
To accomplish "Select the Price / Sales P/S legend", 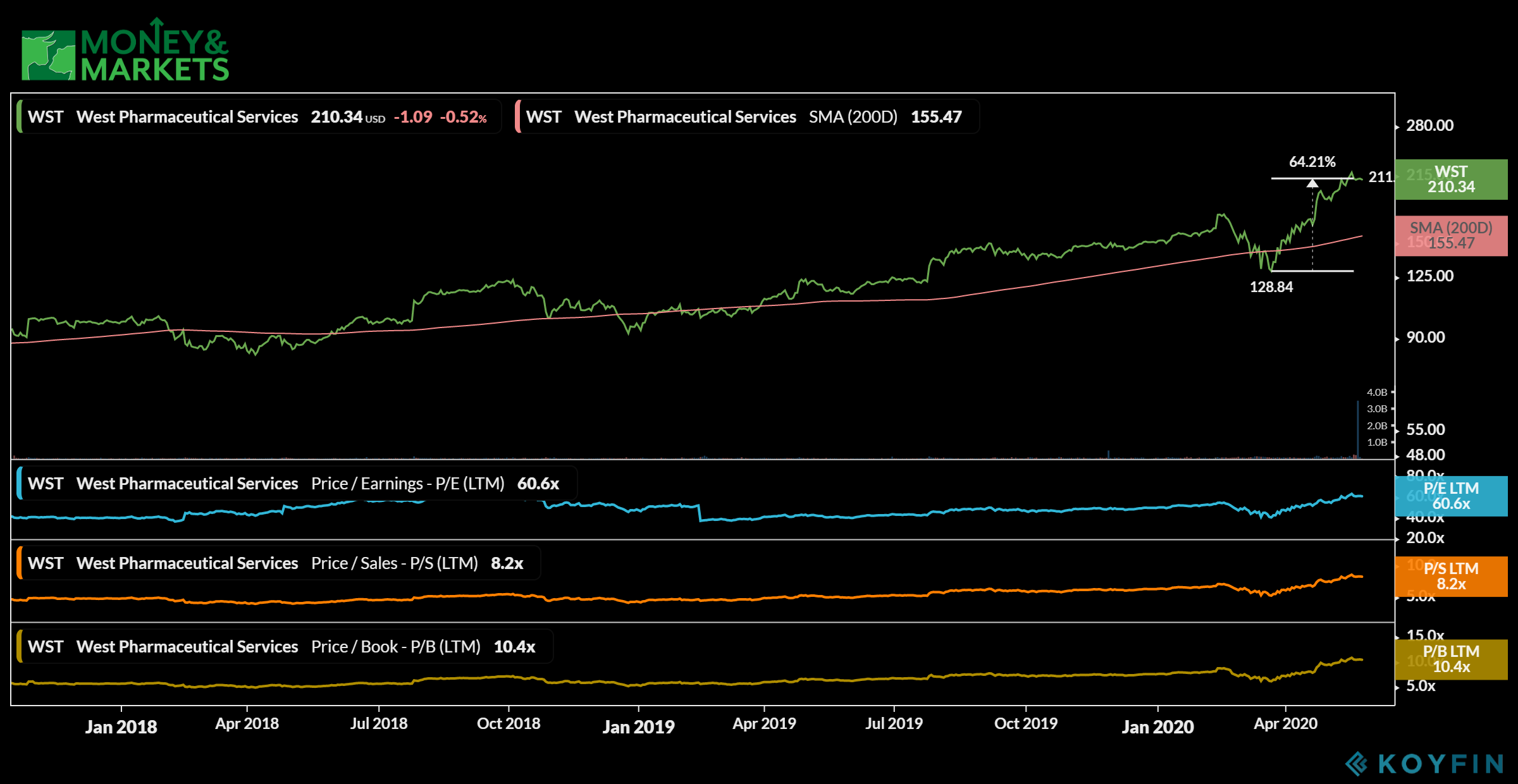I will 278,563.
